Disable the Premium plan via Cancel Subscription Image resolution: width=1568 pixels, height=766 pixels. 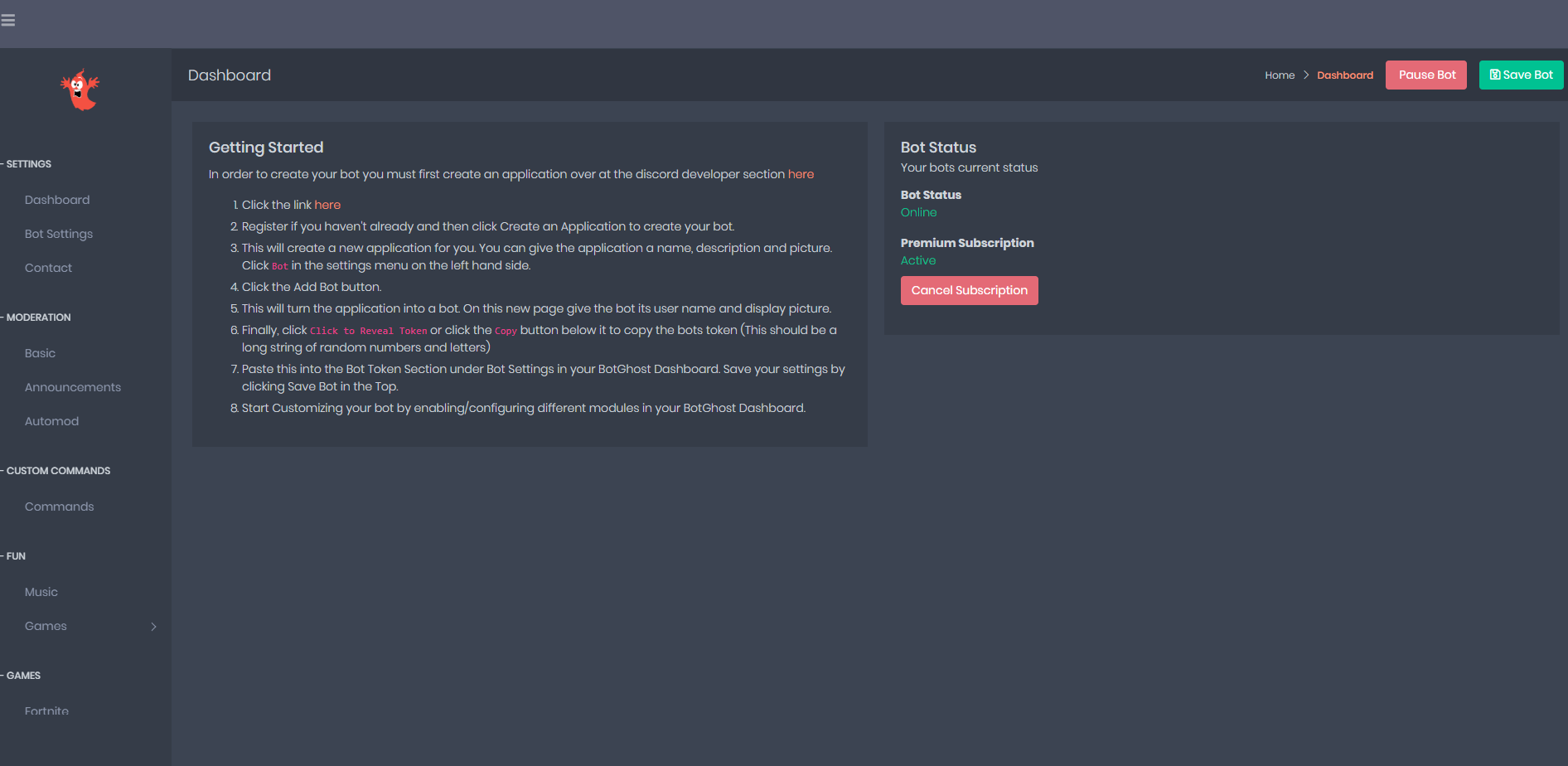(x=969, y=290)
